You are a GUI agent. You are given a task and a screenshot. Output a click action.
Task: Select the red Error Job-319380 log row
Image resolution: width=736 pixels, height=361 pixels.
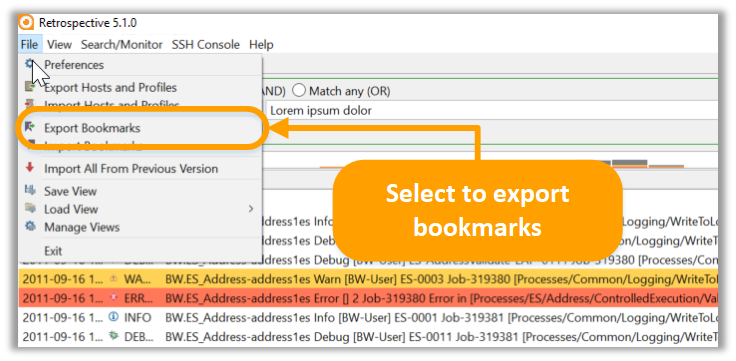point(368,298)
